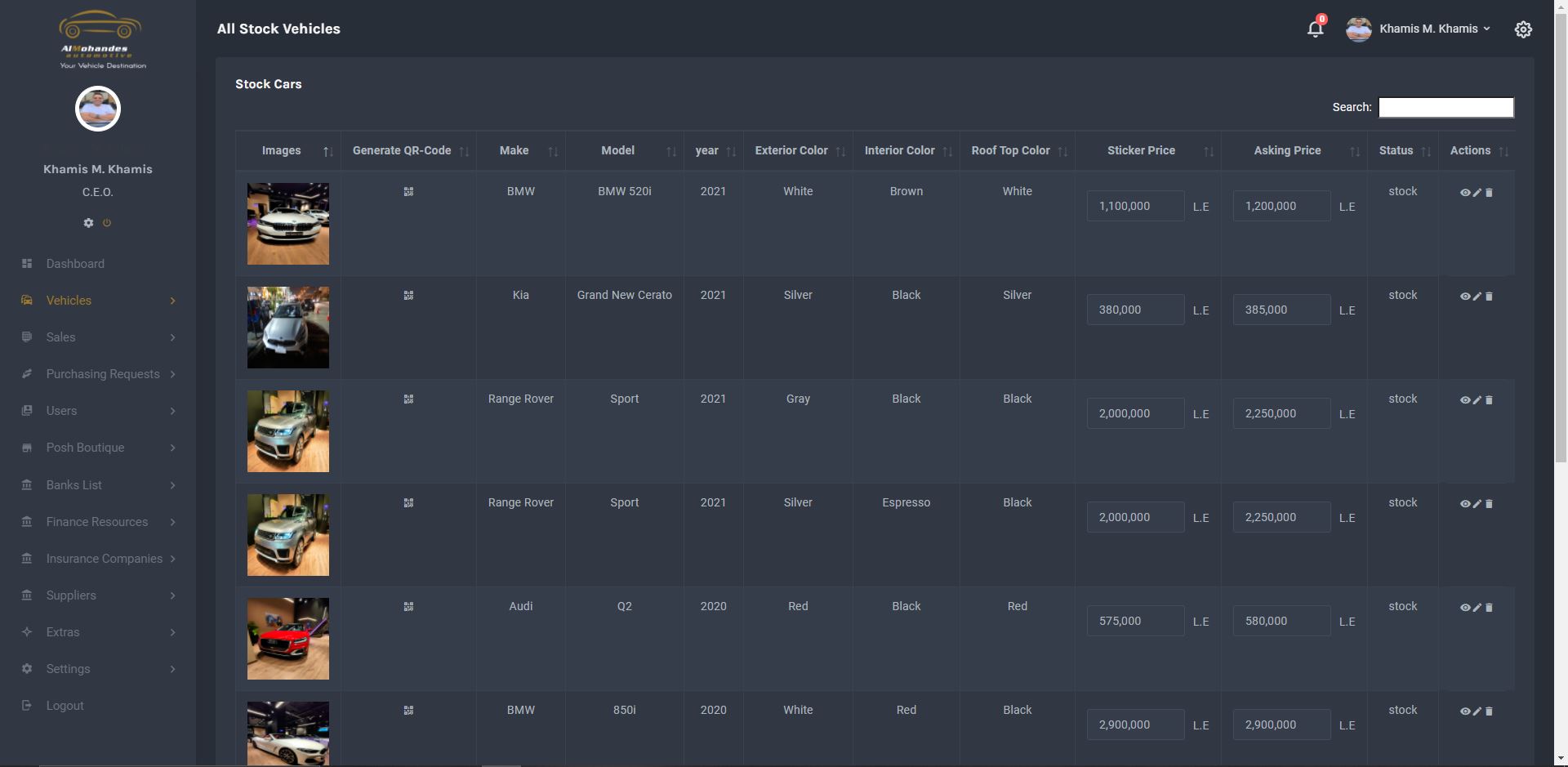Viewport: 1568px width, 767px height.
Task: Edit Grand New Cerato asking price field
Action: coord(1281,310)
